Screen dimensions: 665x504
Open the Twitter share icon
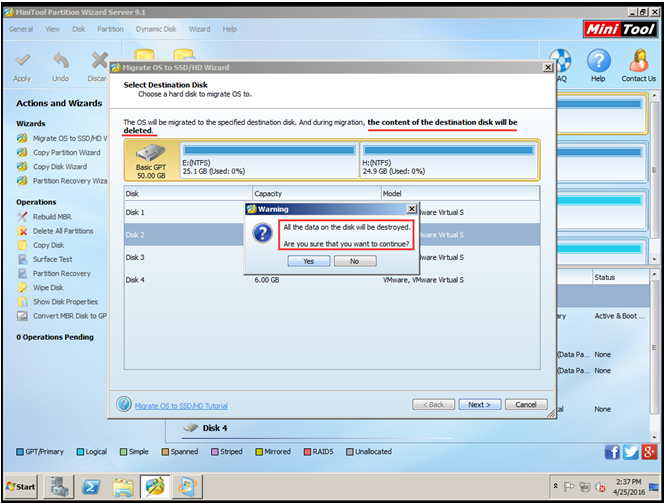pyautogui.click(x=631, y=452)
